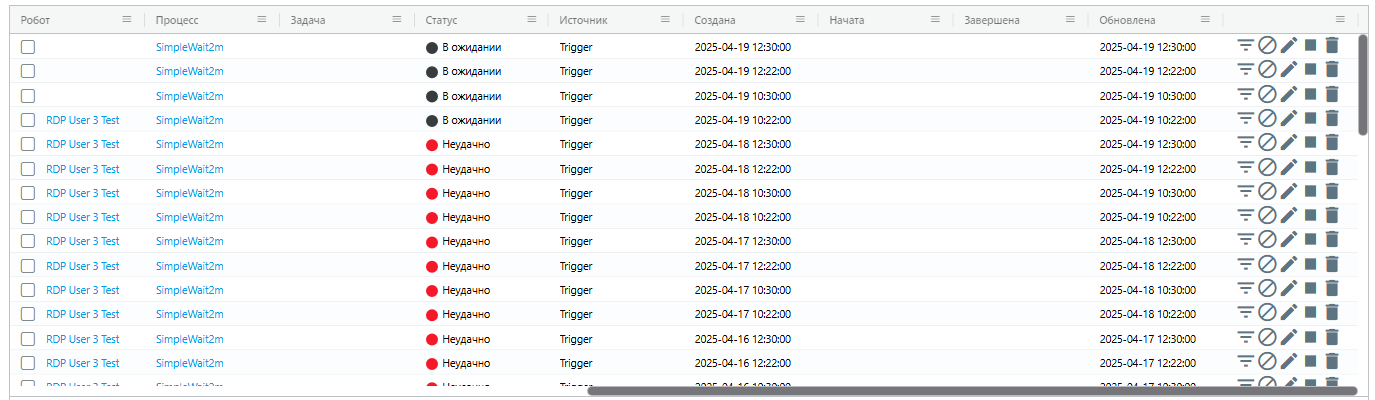Click stop square in 2025-04-17 10:30 row

pyautogui.click(x=1310, y=288)
